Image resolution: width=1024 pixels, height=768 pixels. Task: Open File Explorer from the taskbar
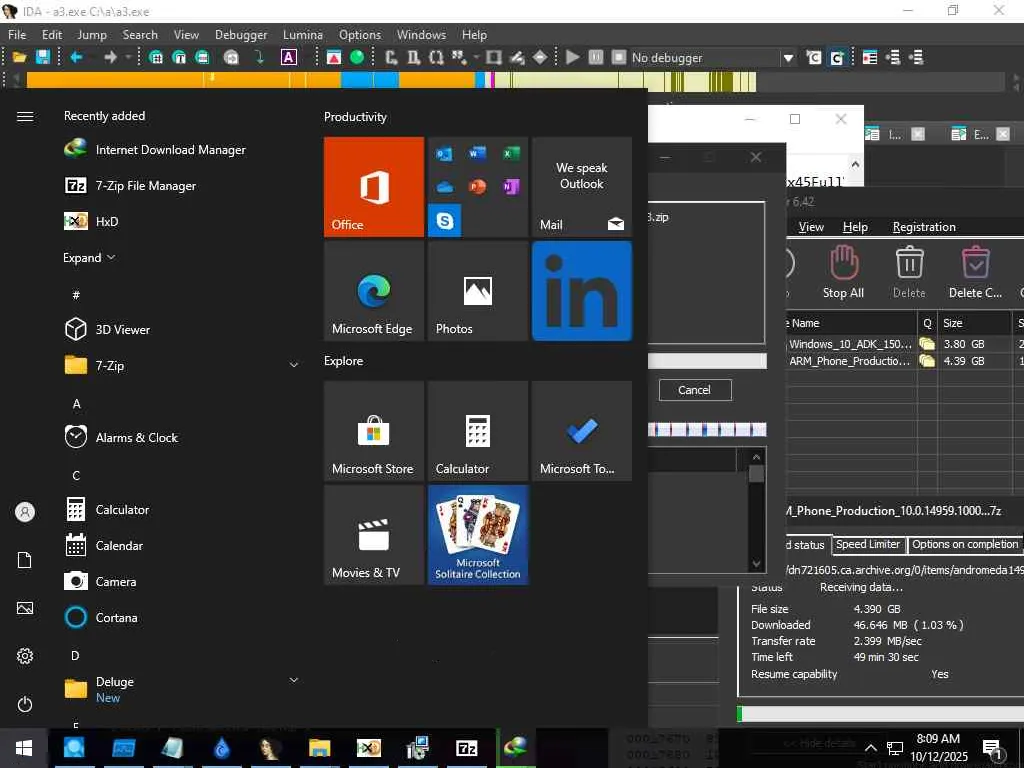[319, 748]
